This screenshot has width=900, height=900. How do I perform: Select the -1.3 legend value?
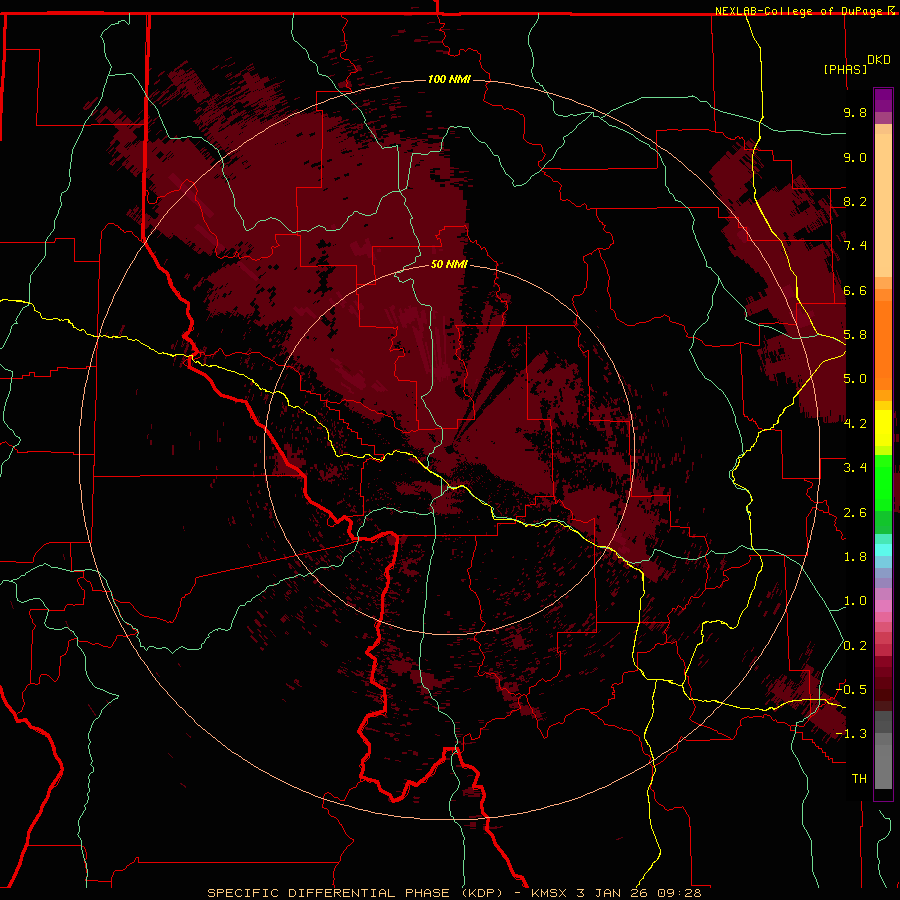click(851, 734)
